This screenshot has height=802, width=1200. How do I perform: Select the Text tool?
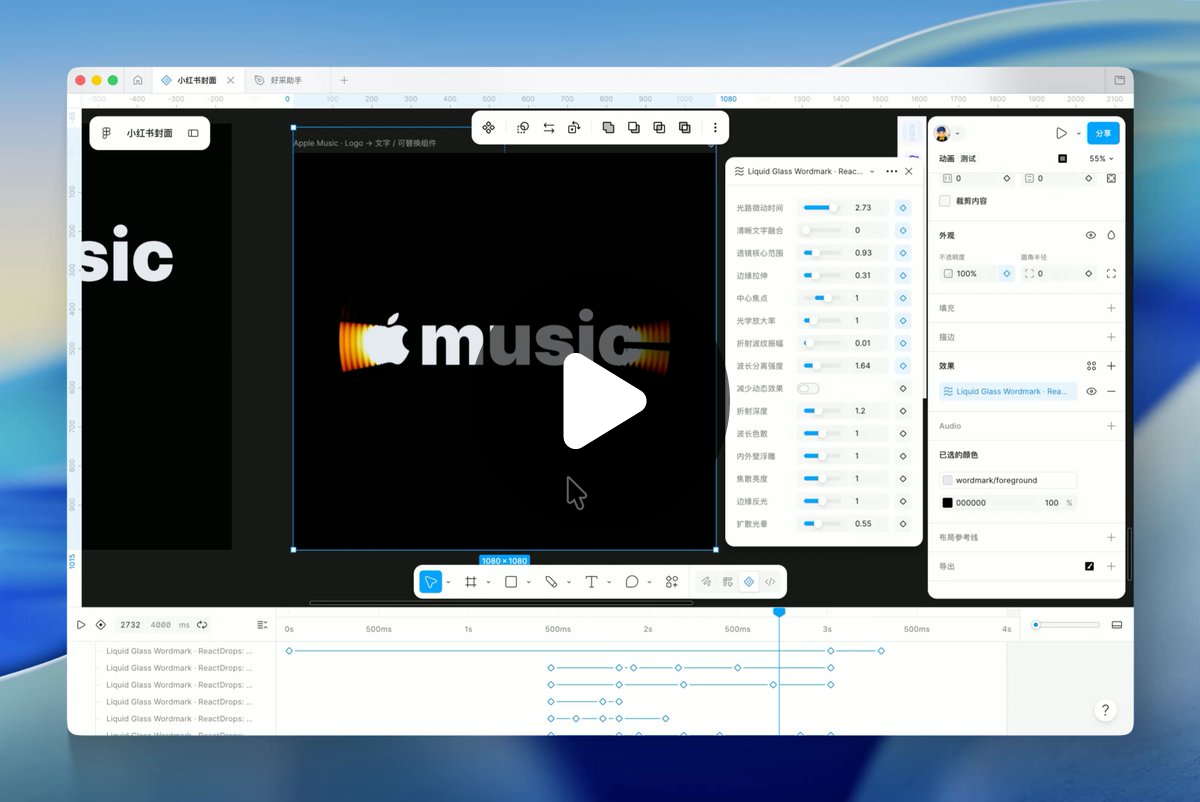(x=591, y=582)
